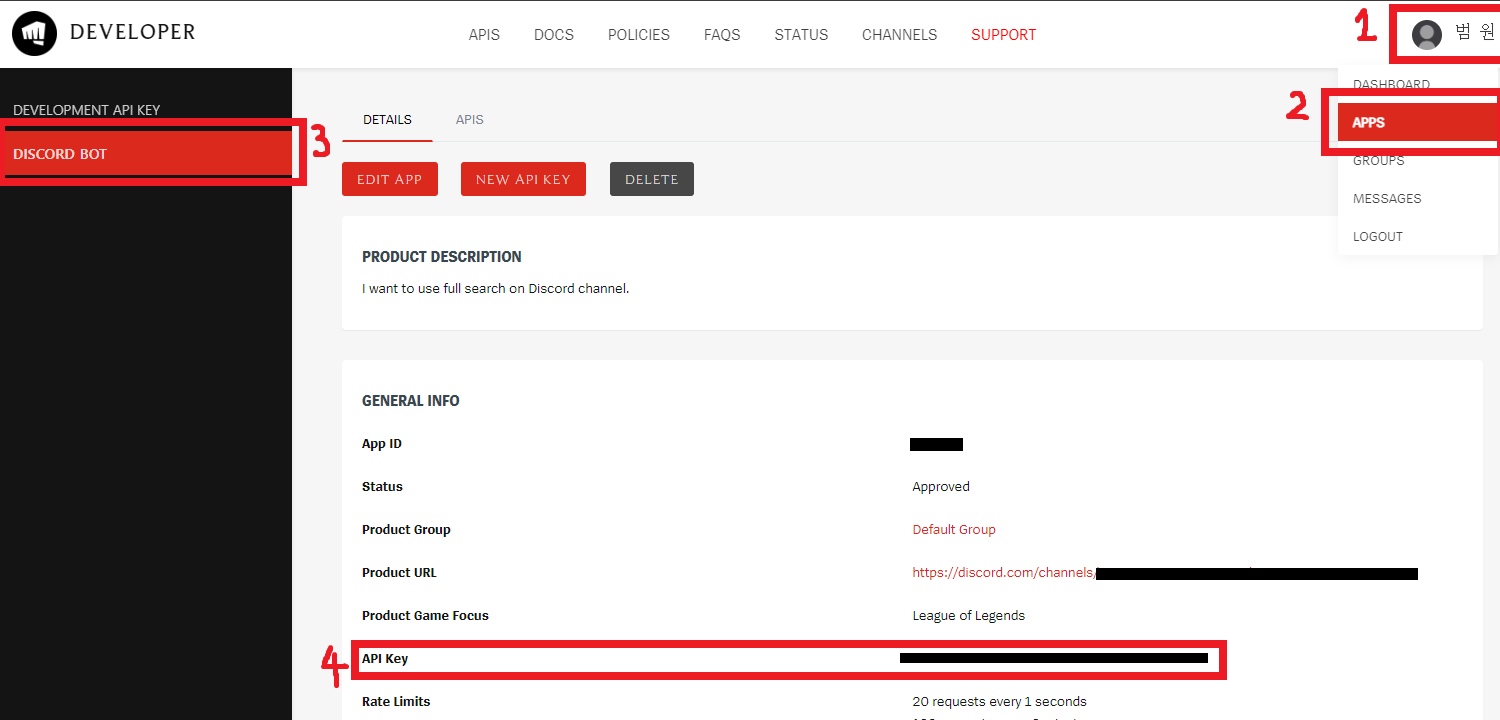The height and width of the screenshot is (720, 1500).
Task: Check the STATUS page in header
Action: 801,35
